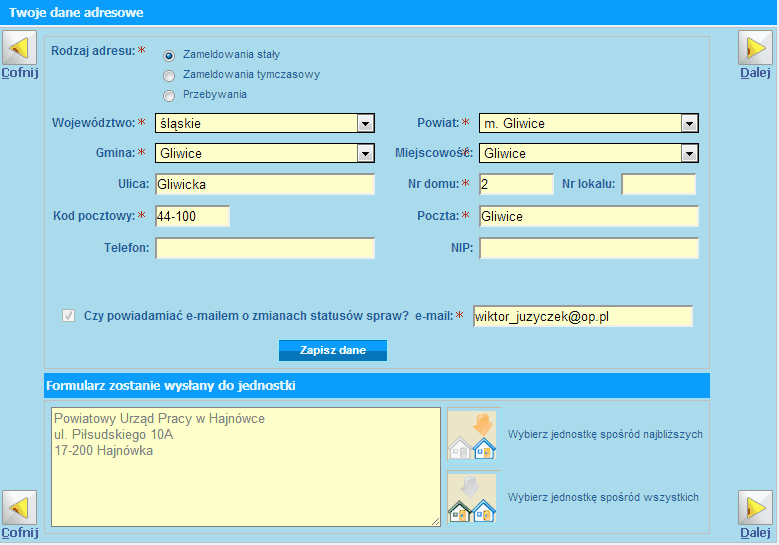Viewport: 779px width, 545px height.
Task: Click the 'Czy powiadamiać e-mailem' label text
Action: pos(246,315)
